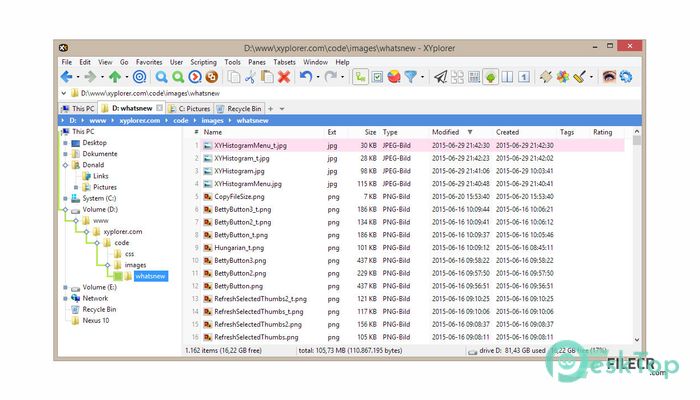Click the tan scroll toolbar icon

(x=546, y=77)
